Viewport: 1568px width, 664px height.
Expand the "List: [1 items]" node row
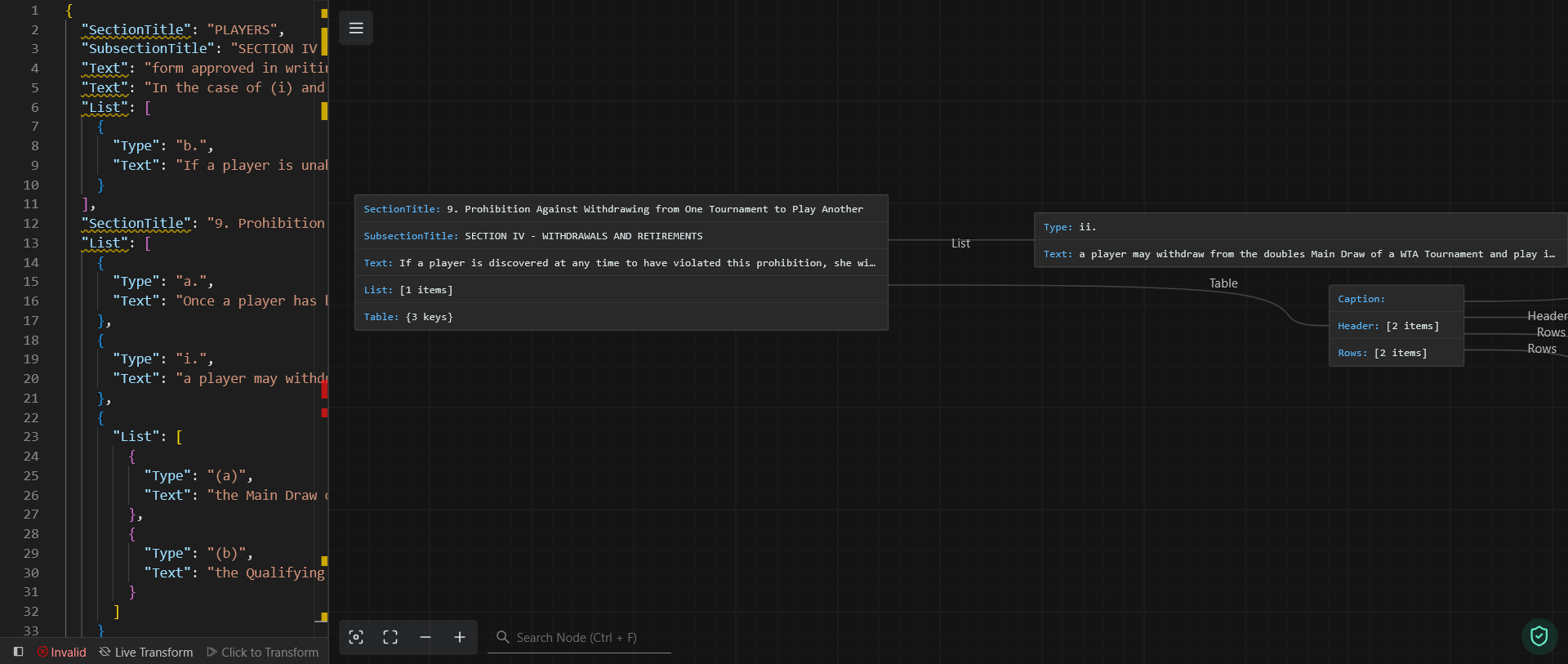[621, 290]
